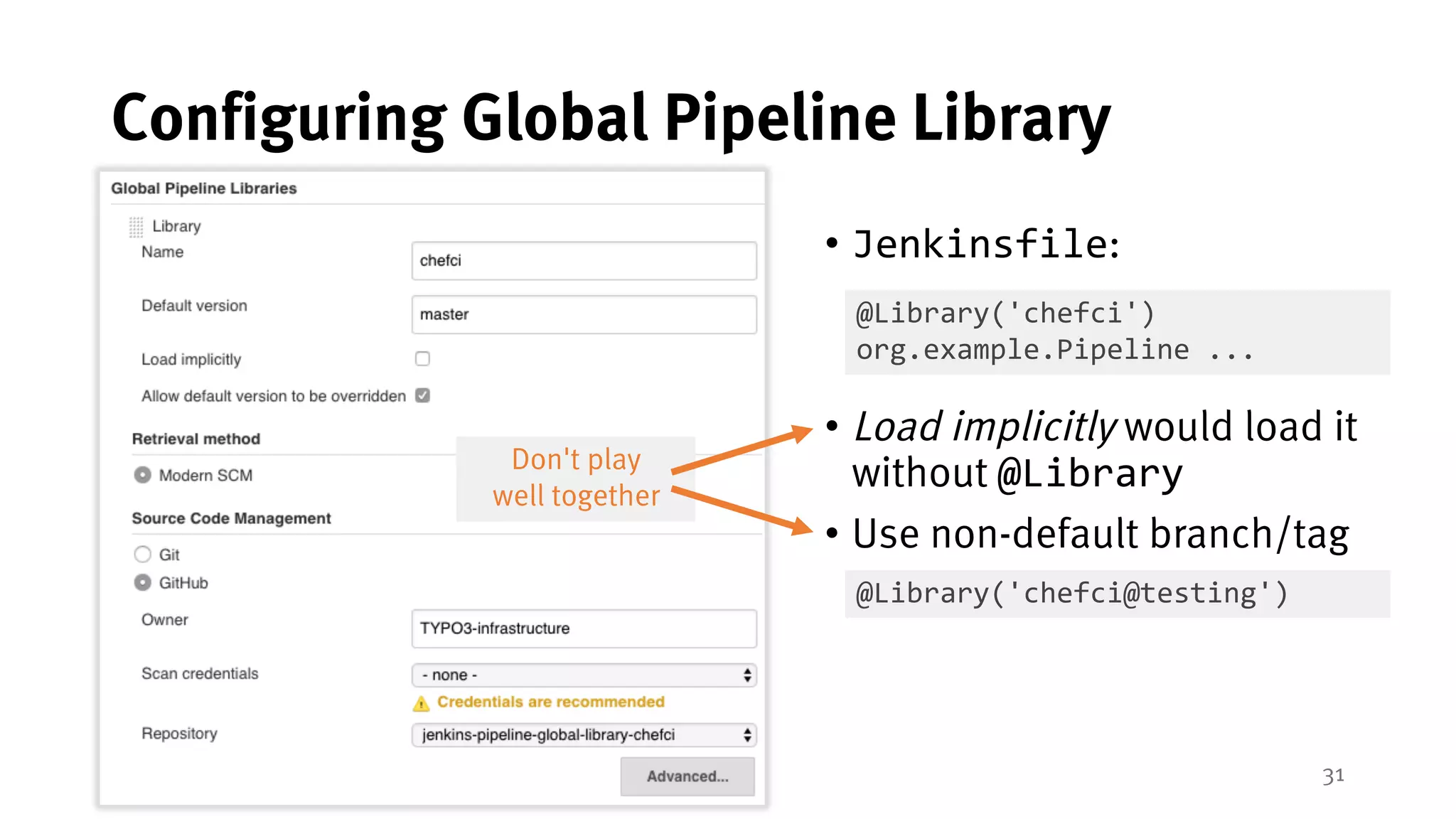Open the Scan credentials dropdown
This screenshot has height=819, width=1456.
pos(584,675)
